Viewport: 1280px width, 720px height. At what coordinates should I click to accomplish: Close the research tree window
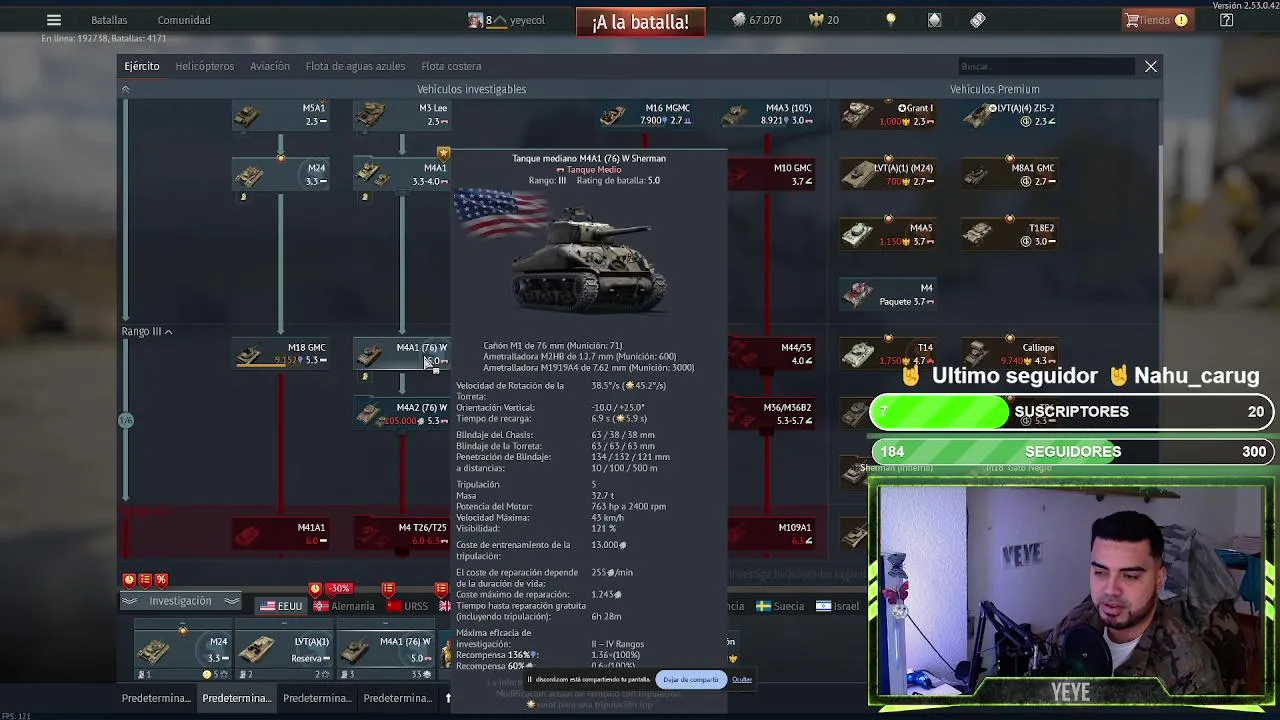[x=1151, y=66]
